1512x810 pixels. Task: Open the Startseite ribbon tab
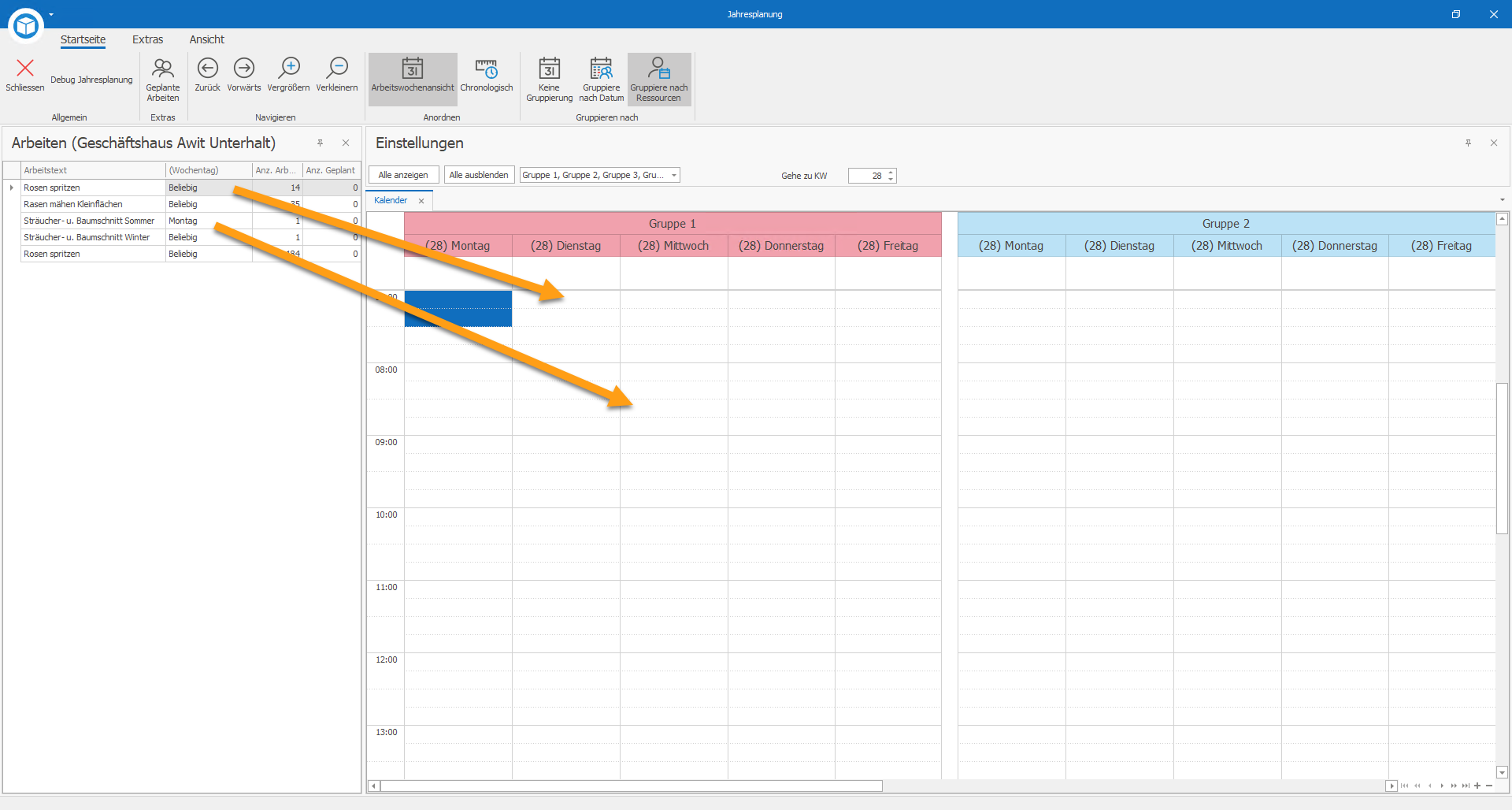tap(83, 39)
